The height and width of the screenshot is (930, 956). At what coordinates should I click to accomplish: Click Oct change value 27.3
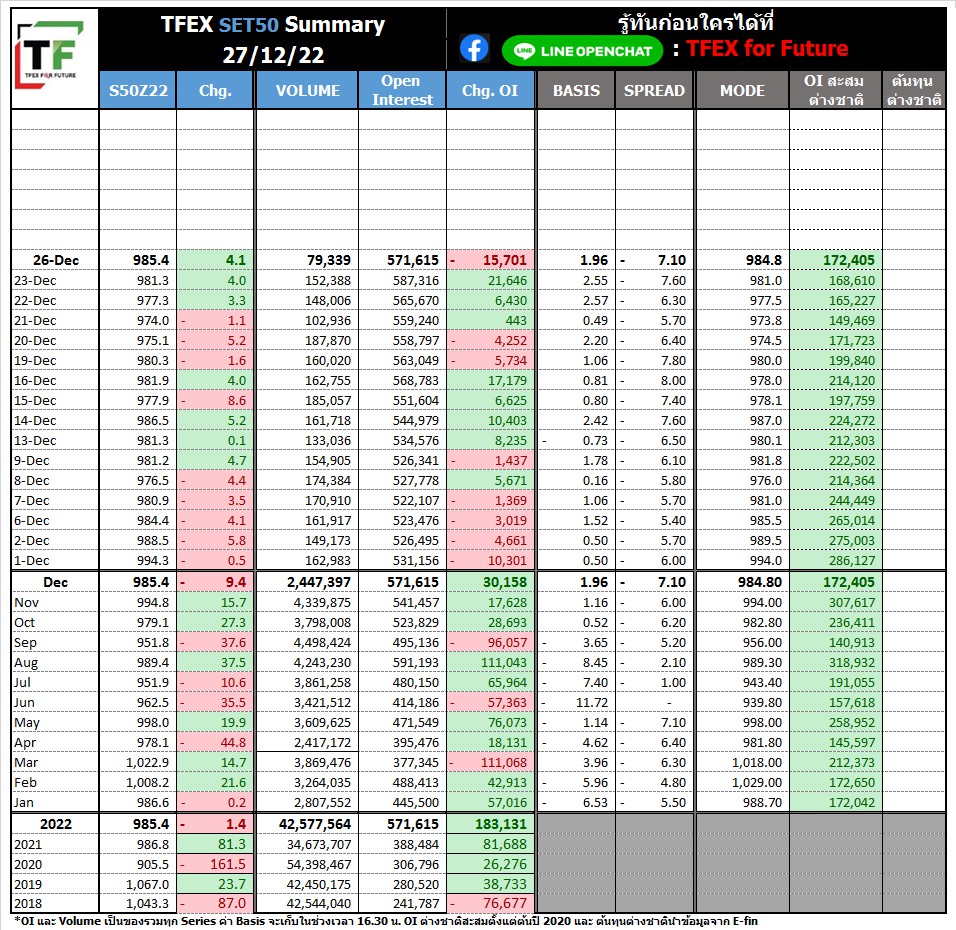pos(233,623)
